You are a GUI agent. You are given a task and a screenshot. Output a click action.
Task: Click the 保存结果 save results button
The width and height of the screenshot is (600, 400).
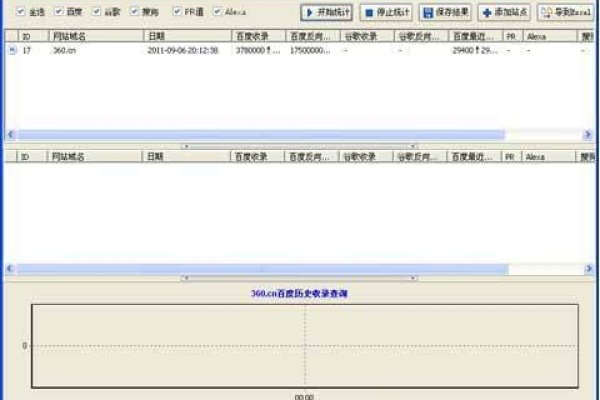pyautogui.click(x=445, y=12)
